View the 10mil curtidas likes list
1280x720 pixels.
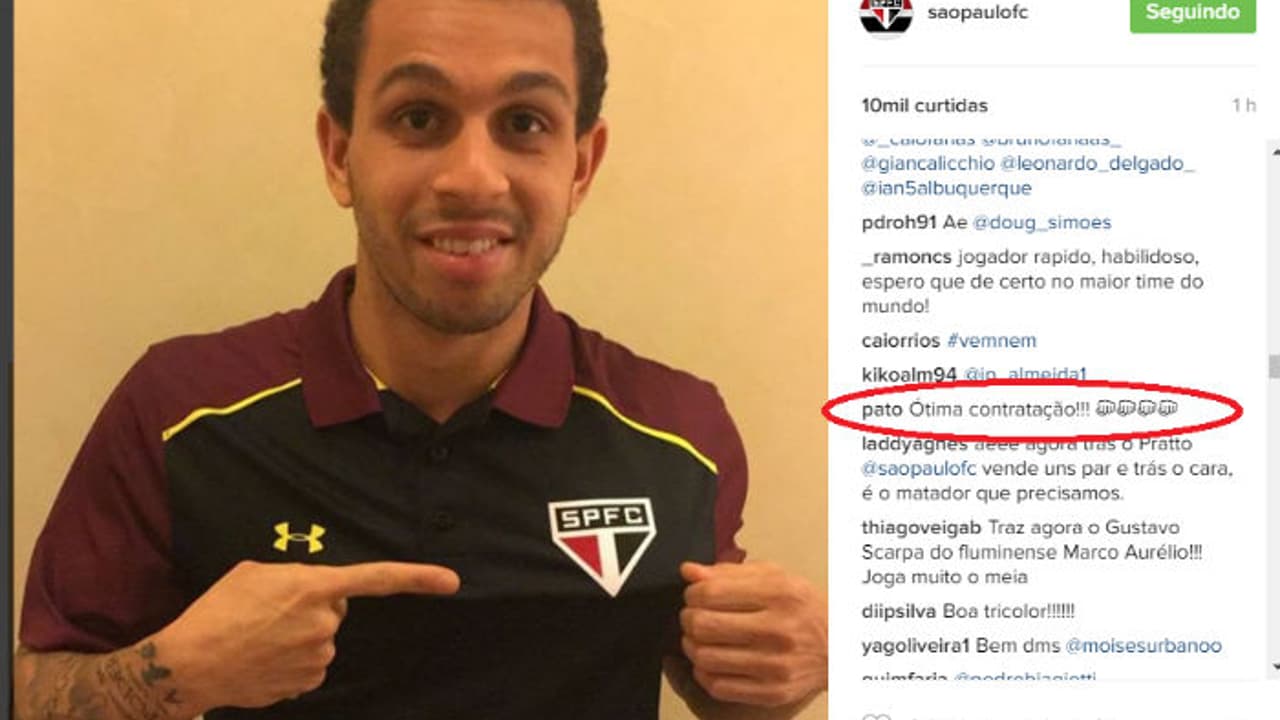tap(924, 105)
